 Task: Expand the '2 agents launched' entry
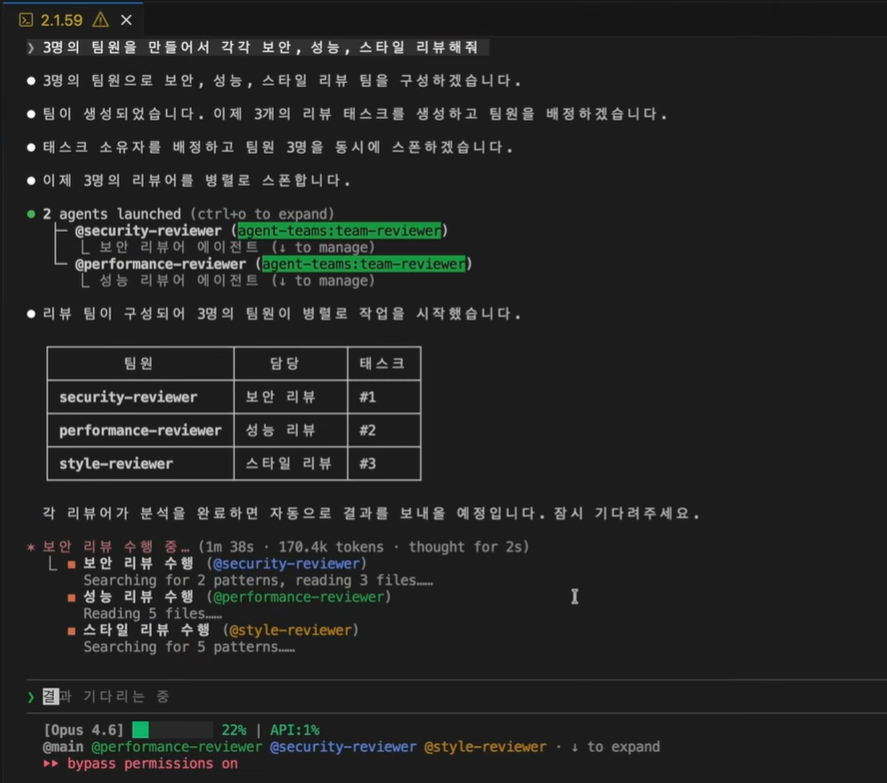point(188,214)
